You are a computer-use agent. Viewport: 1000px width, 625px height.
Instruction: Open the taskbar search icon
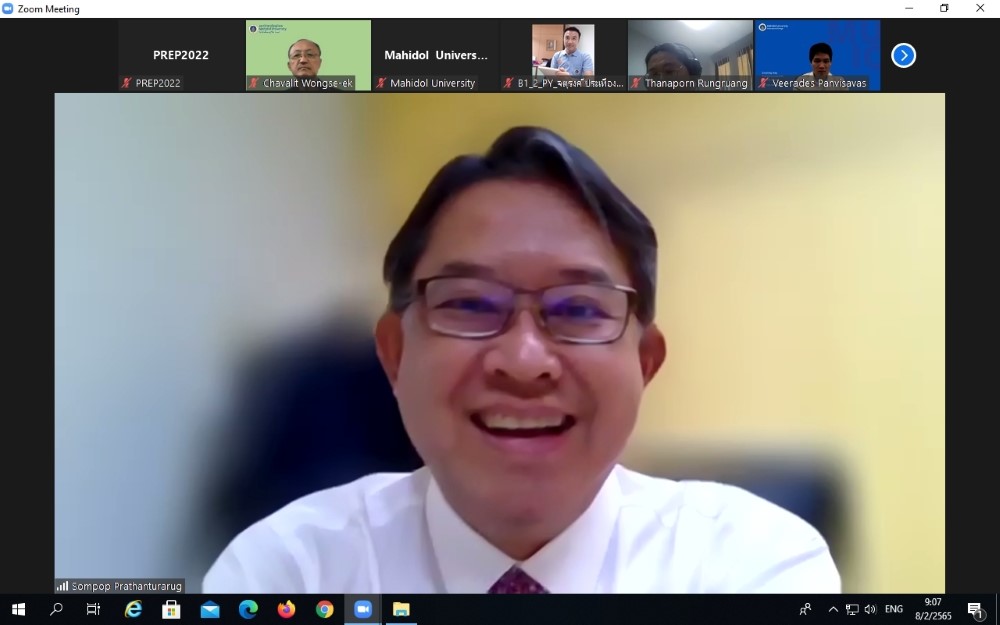(56, 609)
